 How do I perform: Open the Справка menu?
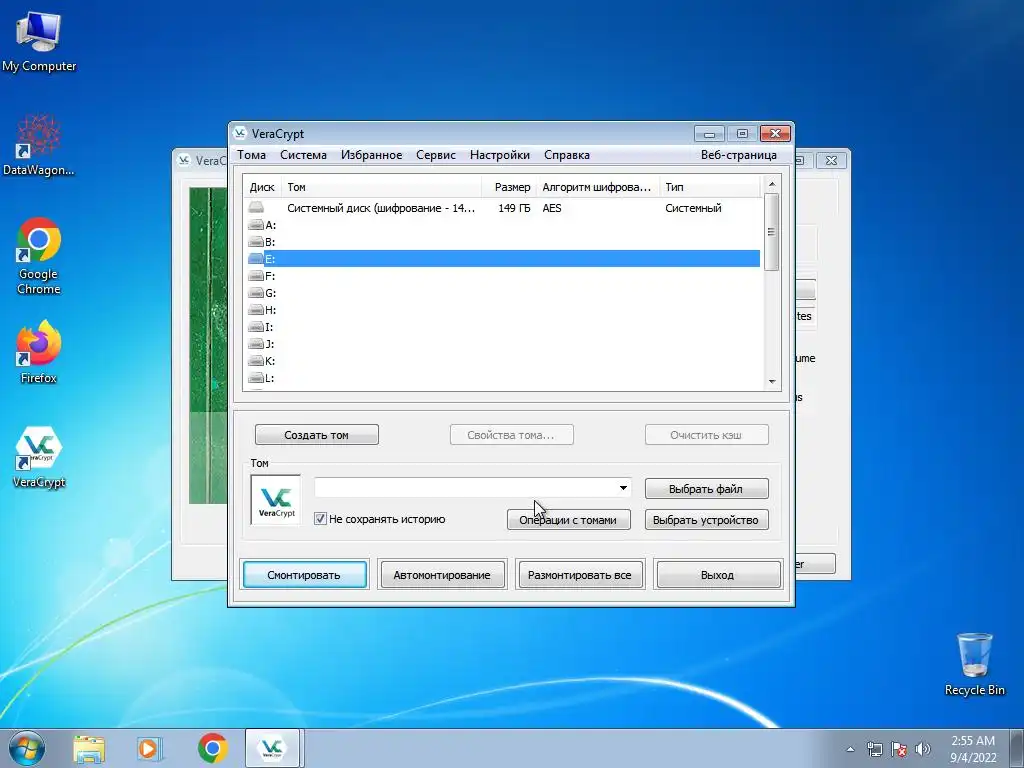(x=567, y=155)
